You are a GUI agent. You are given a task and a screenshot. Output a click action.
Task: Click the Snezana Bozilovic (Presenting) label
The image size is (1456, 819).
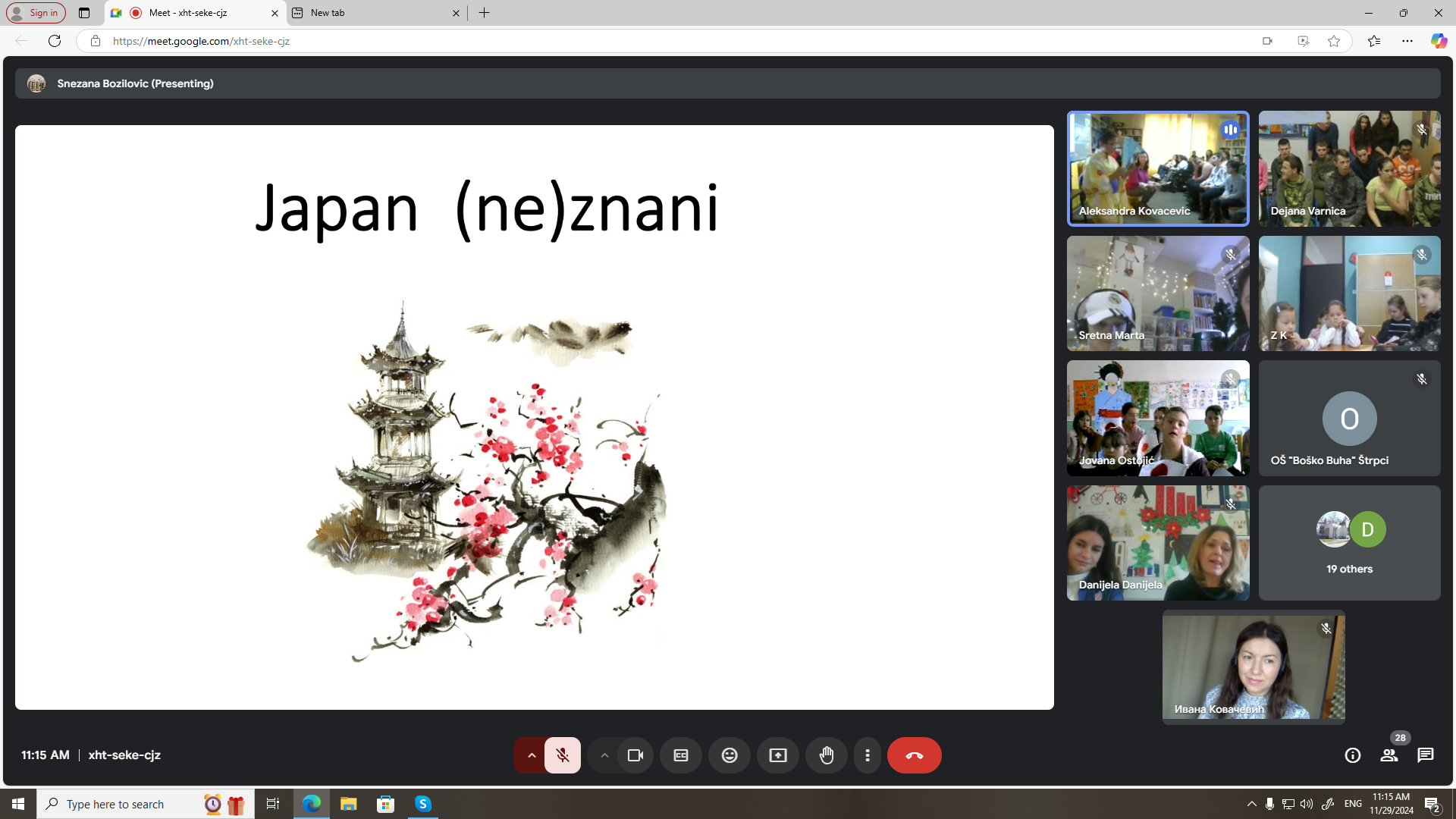click(135, 83)
